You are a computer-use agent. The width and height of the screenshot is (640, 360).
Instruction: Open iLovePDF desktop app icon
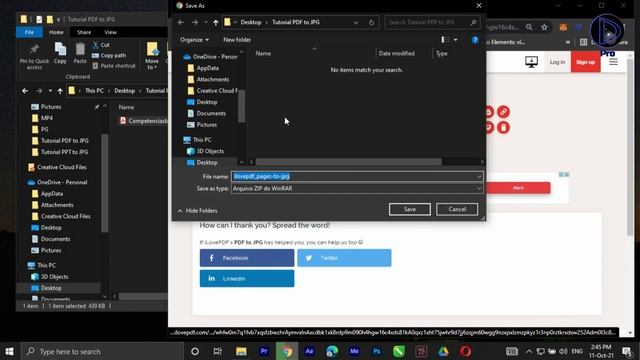point(531,62)
